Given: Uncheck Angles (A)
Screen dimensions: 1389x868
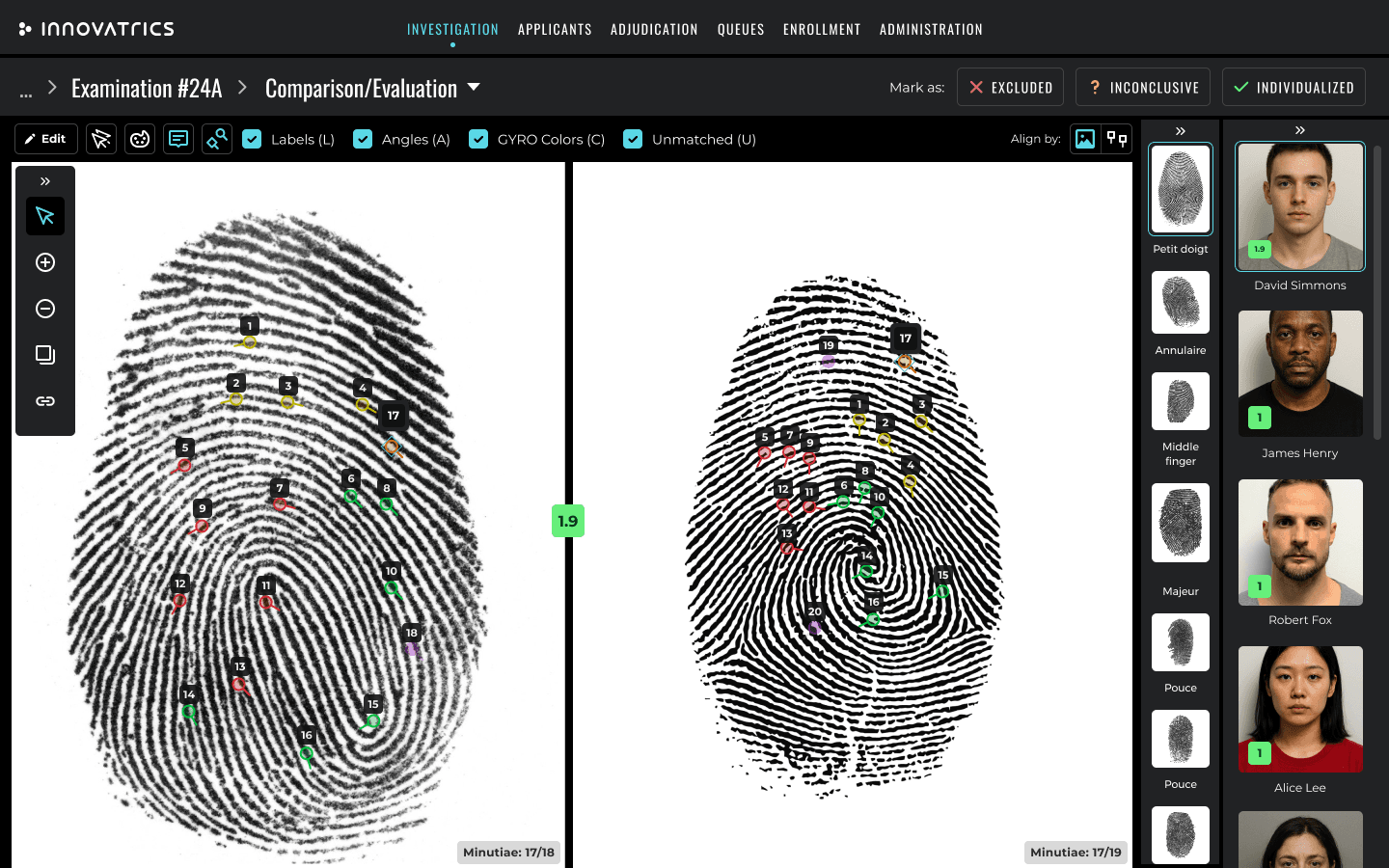Looking at the screenshot, I should pyautogui.click(x=363, y=139).
